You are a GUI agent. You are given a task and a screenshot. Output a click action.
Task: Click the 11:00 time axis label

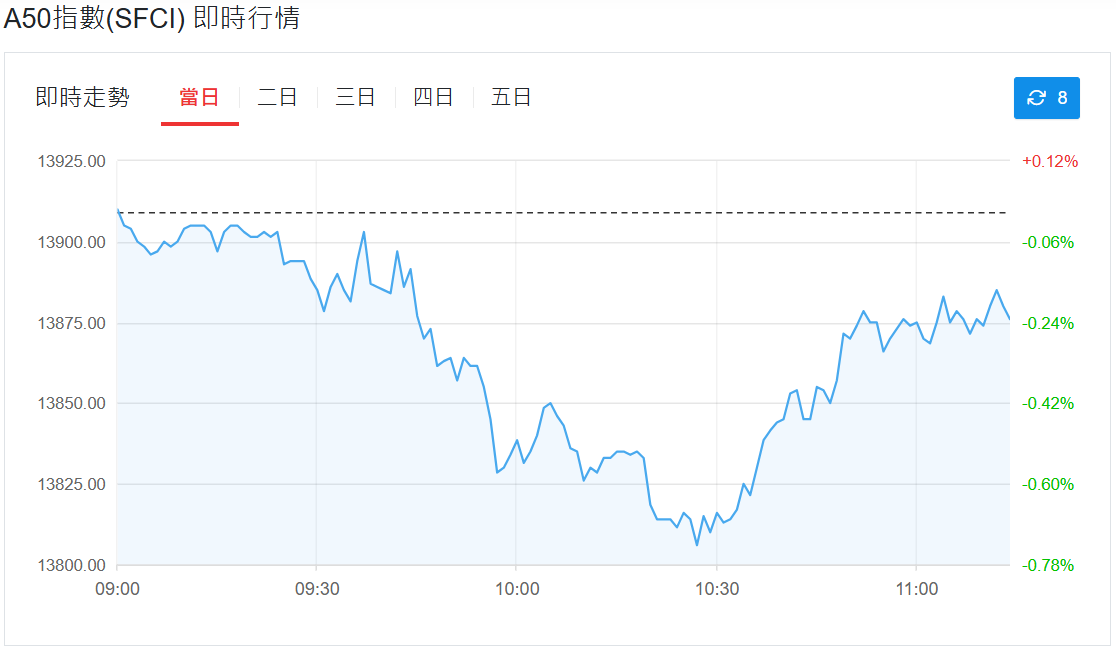click(x=917, y=589)
